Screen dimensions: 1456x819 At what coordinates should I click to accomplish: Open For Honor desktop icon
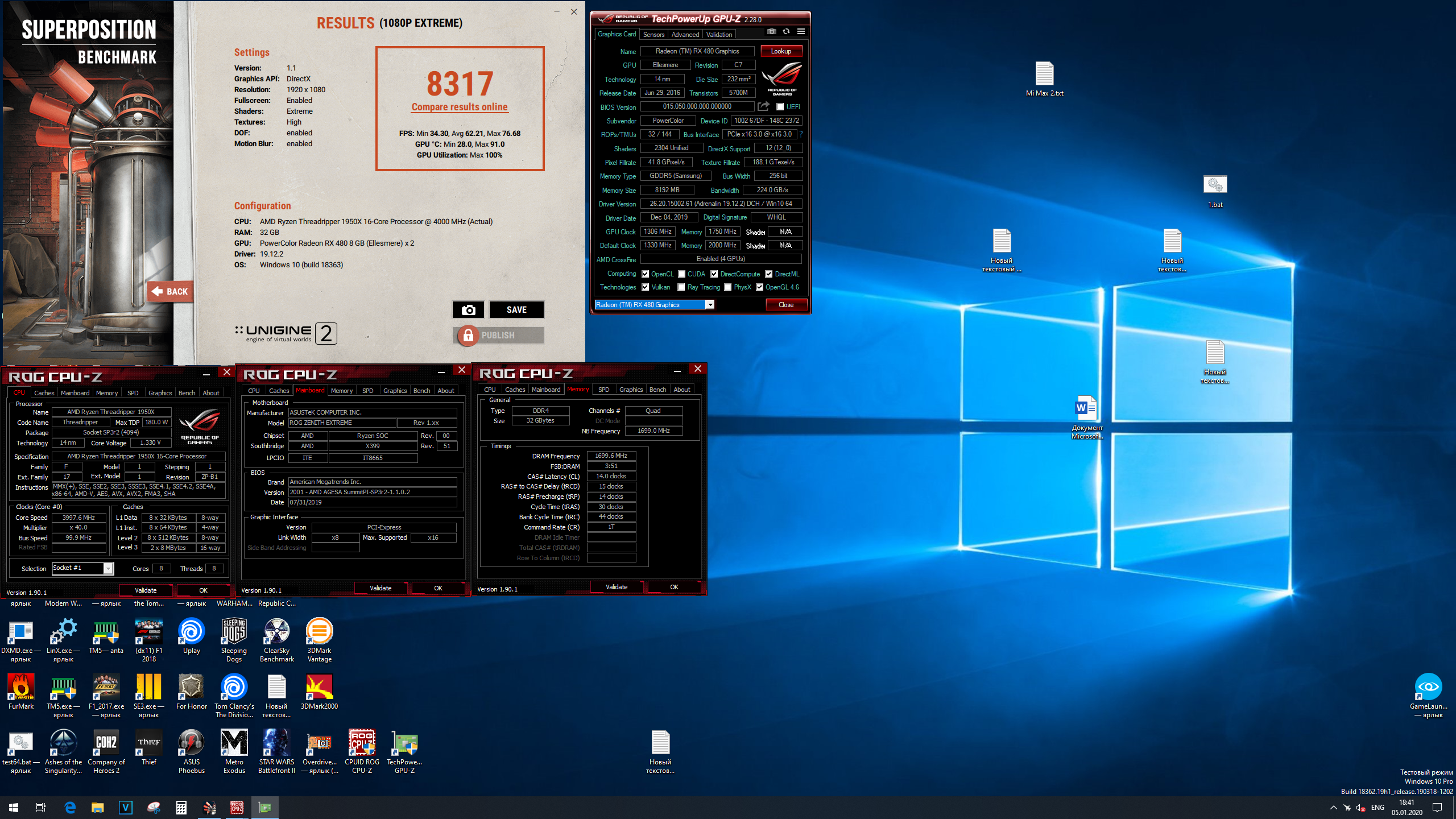(x=192, y=692)
